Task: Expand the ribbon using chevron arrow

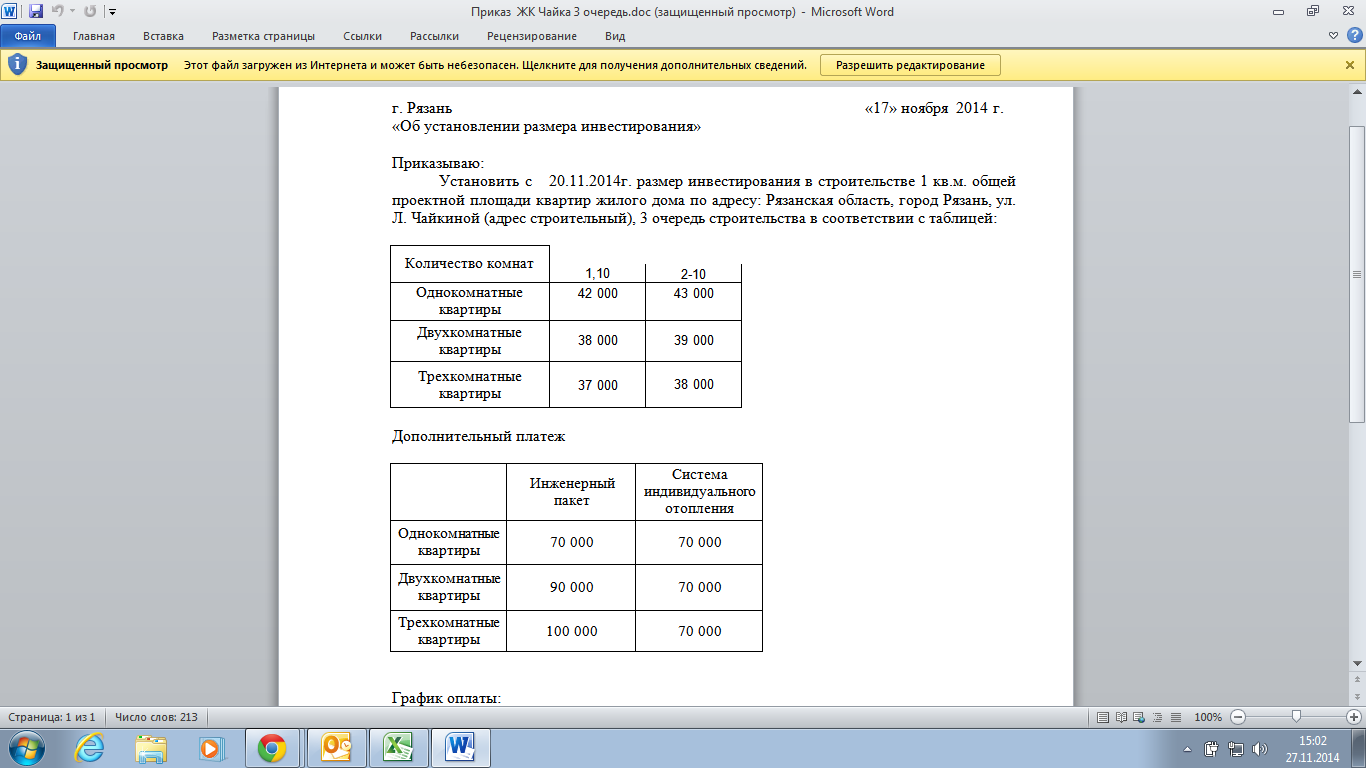Action: tap(1332, 36)
